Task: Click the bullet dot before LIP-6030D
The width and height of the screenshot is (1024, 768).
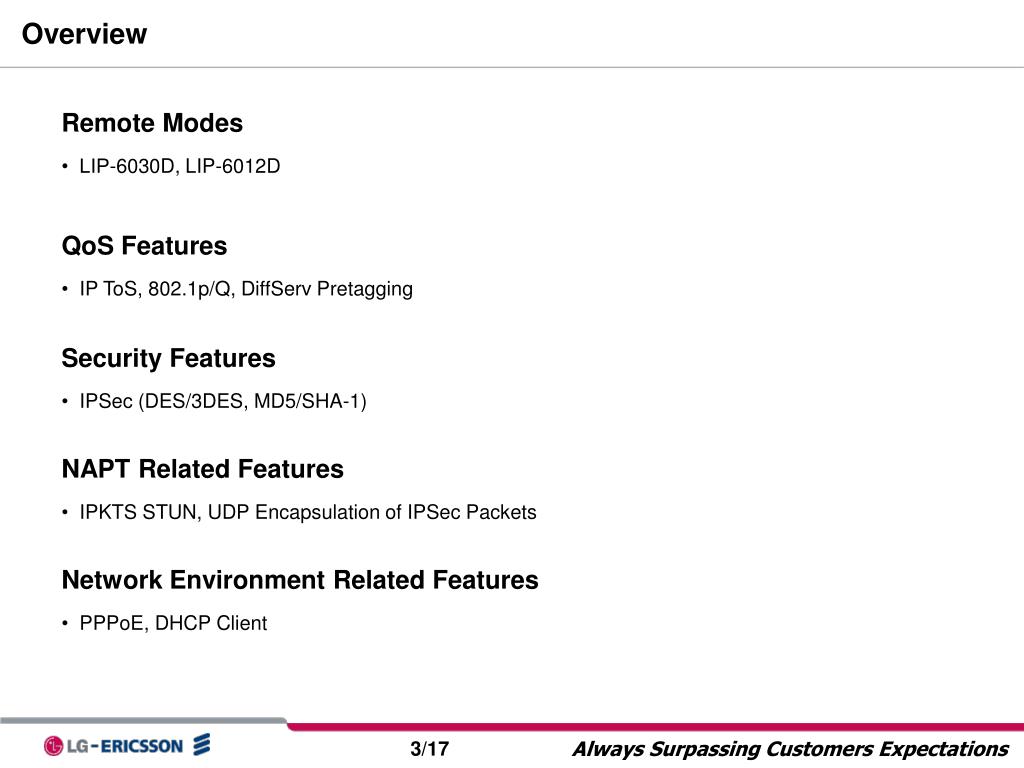Action: tap(65, 167)
